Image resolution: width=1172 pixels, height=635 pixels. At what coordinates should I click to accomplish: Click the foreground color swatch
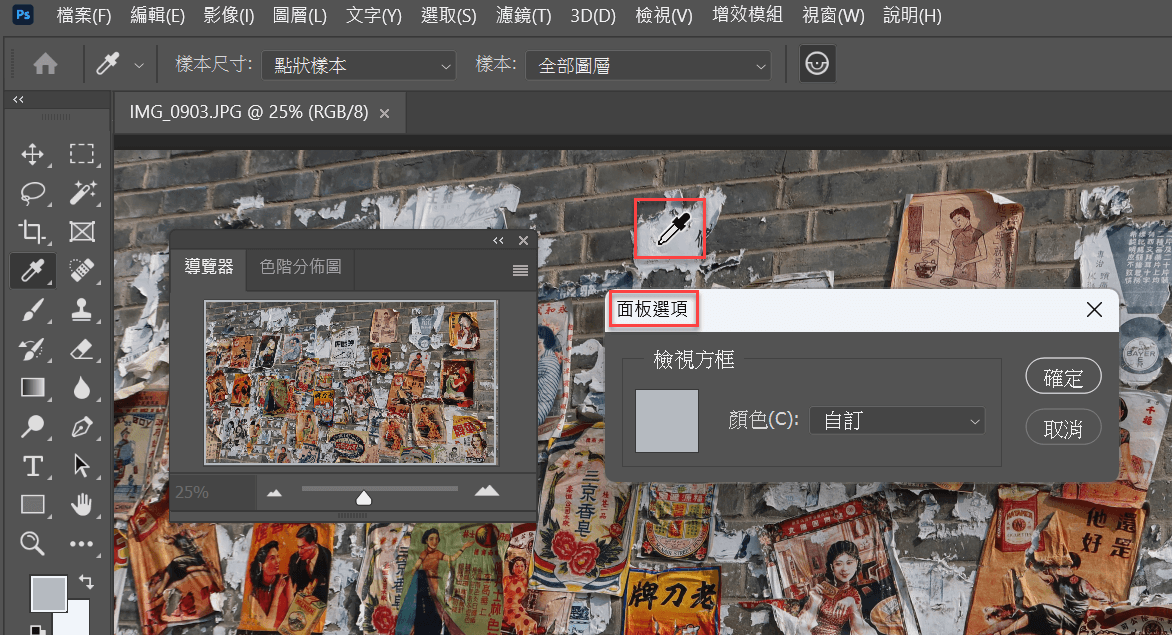49,594
